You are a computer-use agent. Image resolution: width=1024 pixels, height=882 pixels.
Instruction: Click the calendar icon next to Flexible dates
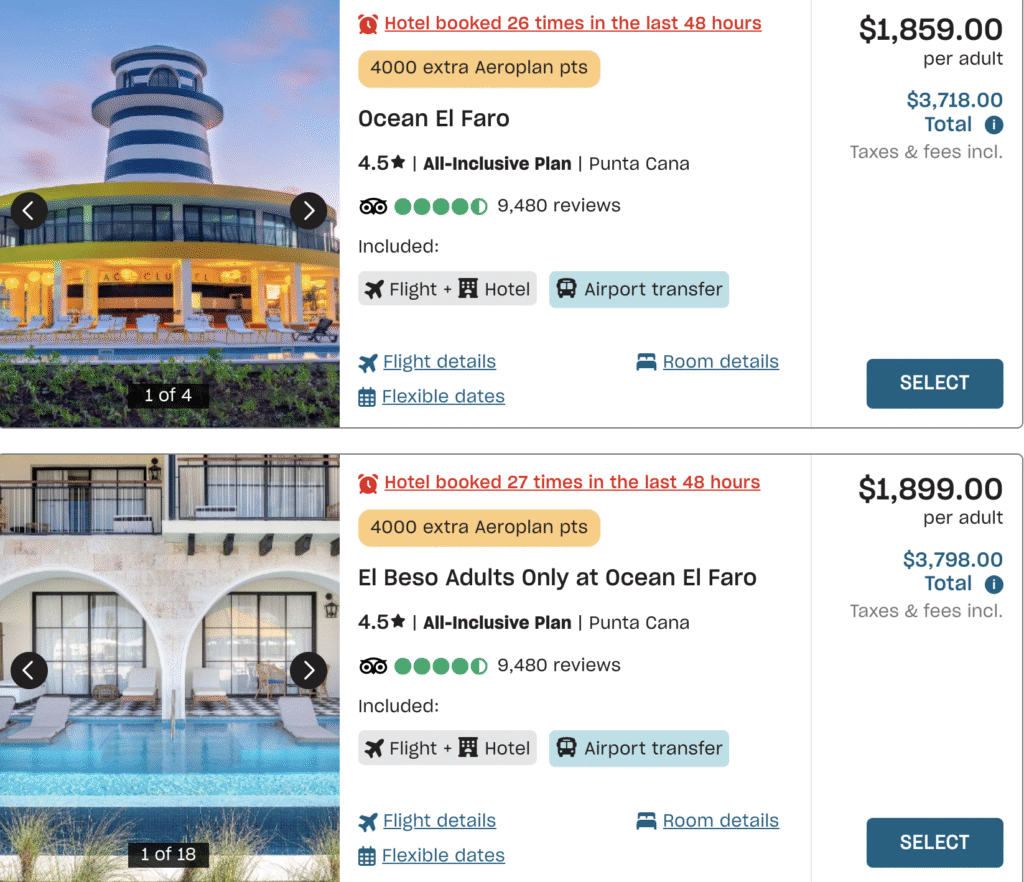(x=368, y=396)
